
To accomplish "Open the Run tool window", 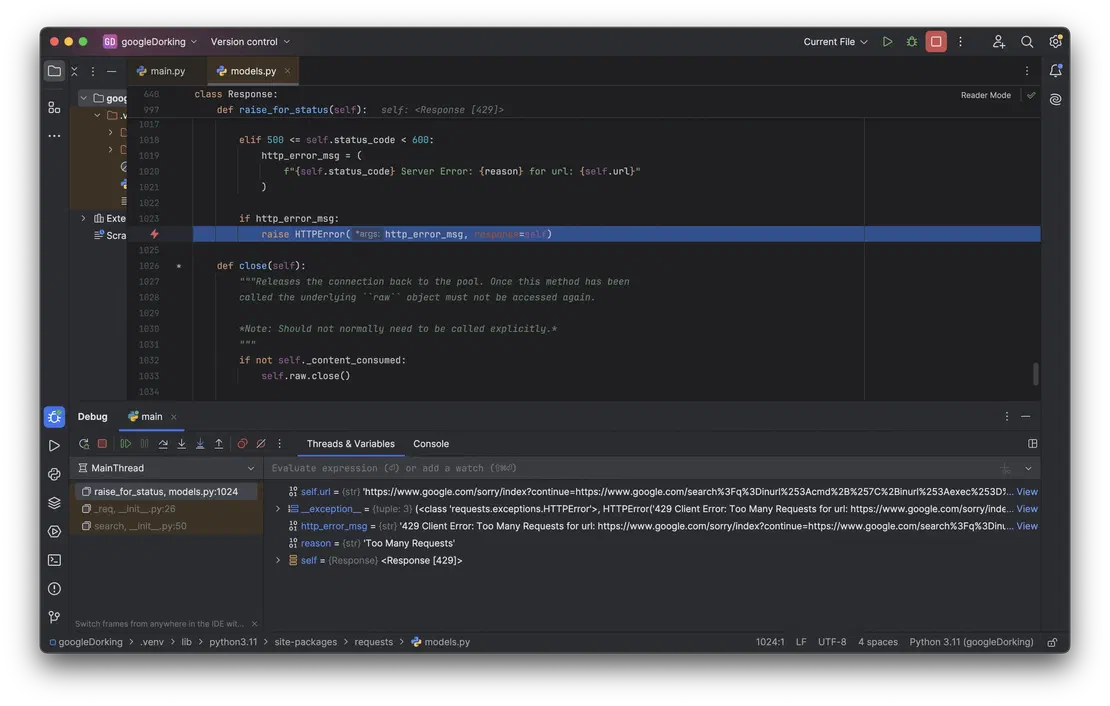I will point(54,445).
